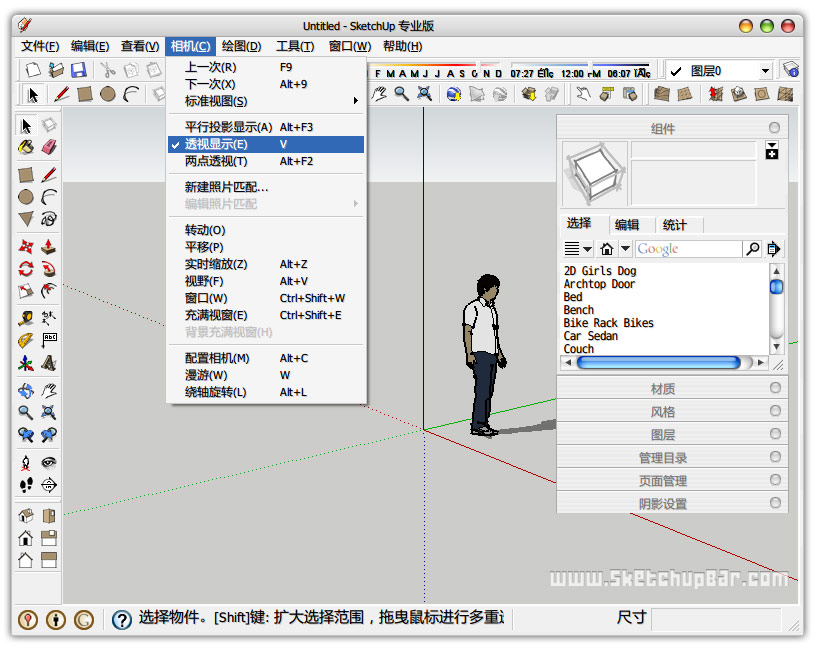Choose 平行投影显示(A) from the camera menu
Viewport: 815px width, 650px height.
[x=266, y=127]
